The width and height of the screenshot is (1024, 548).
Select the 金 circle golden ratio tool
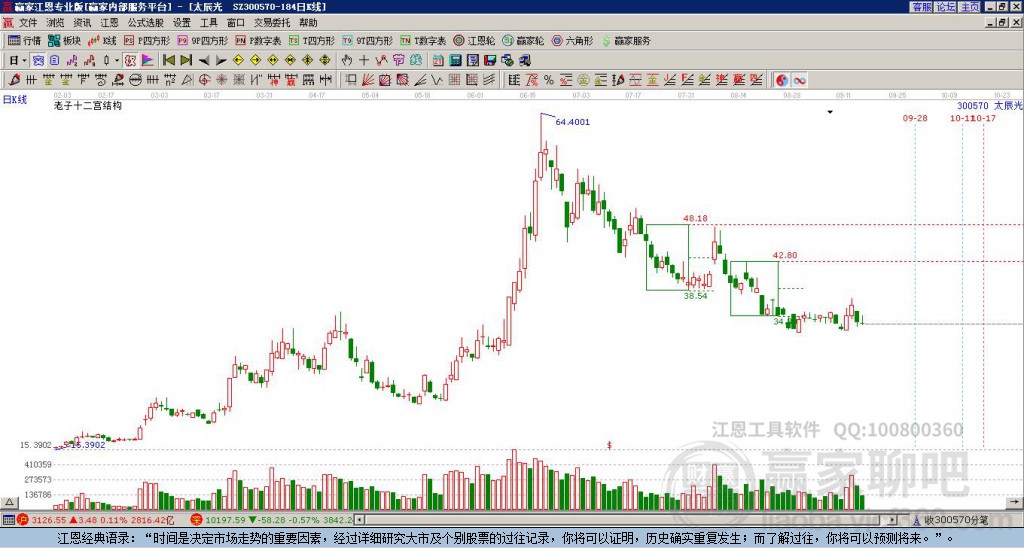[583, 80]
